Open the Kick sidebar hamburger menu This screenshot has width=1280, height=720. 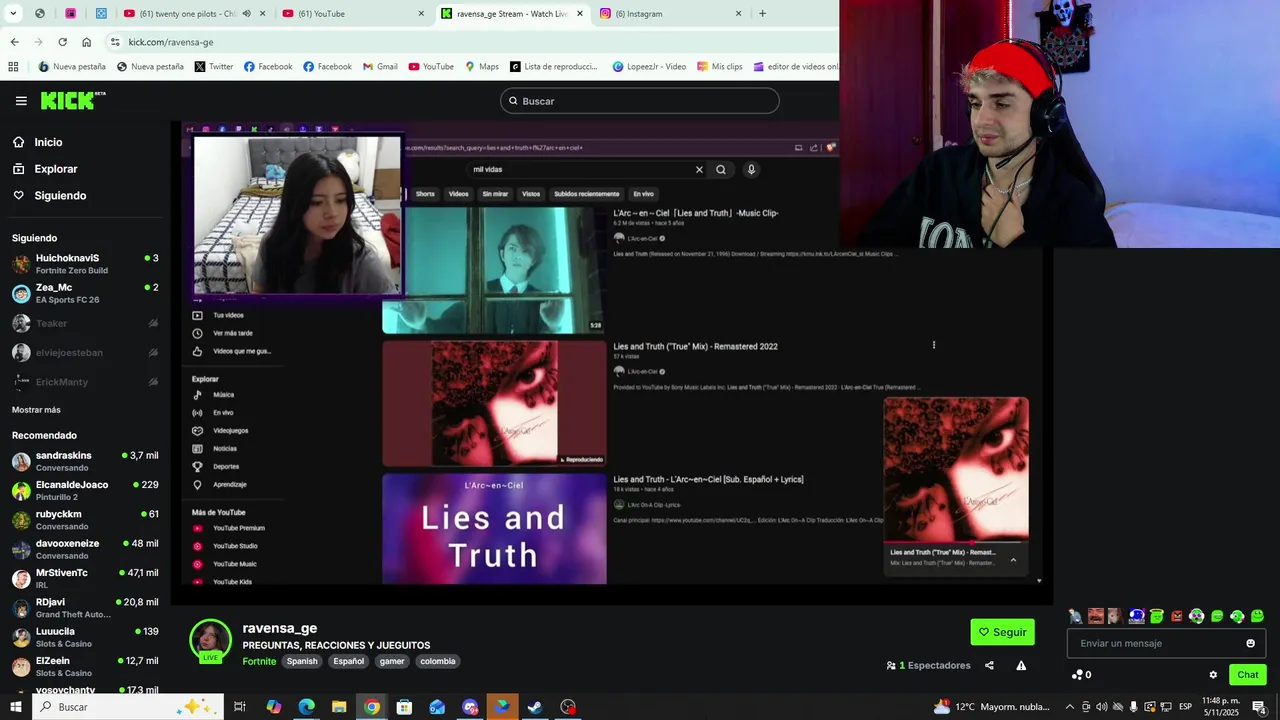coord(21,101)
